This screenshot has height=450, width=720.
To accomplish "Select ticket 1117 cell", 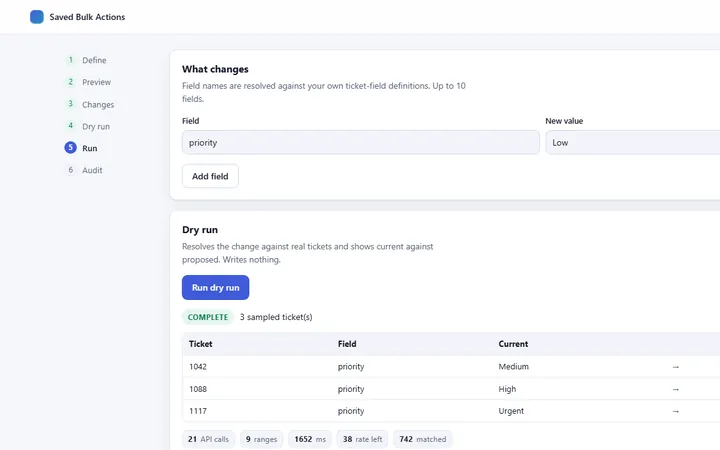I will (198, 411).
